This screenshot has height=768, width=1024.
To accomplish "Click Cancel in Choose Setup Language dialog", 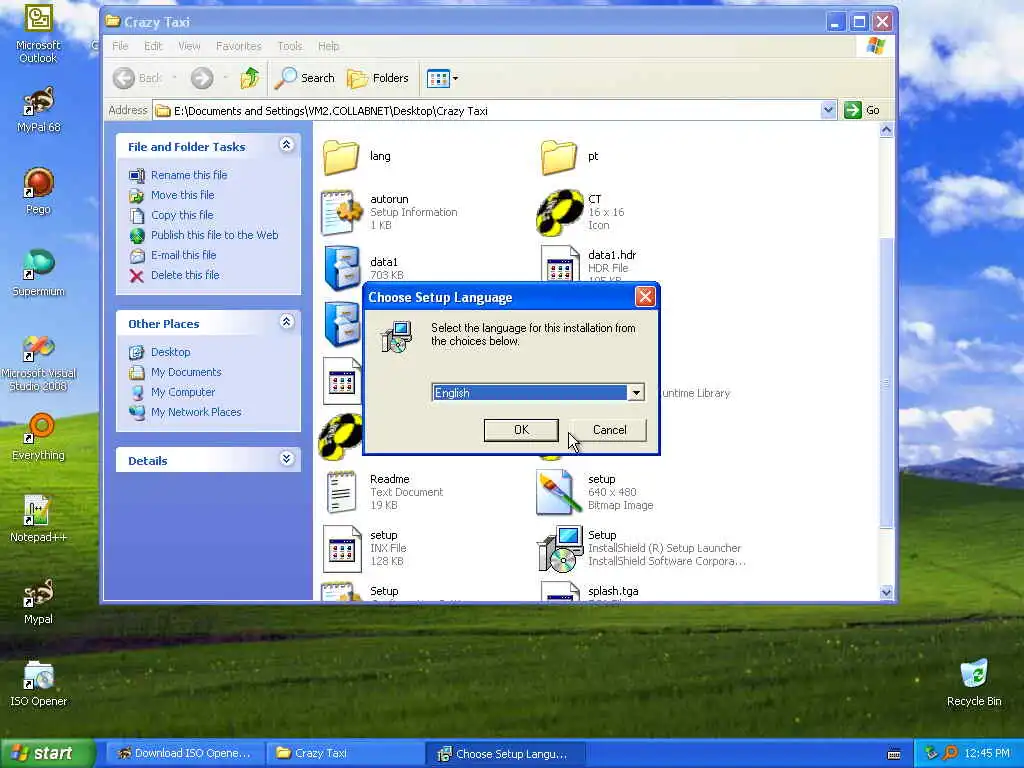I will [x=609, y=430].
